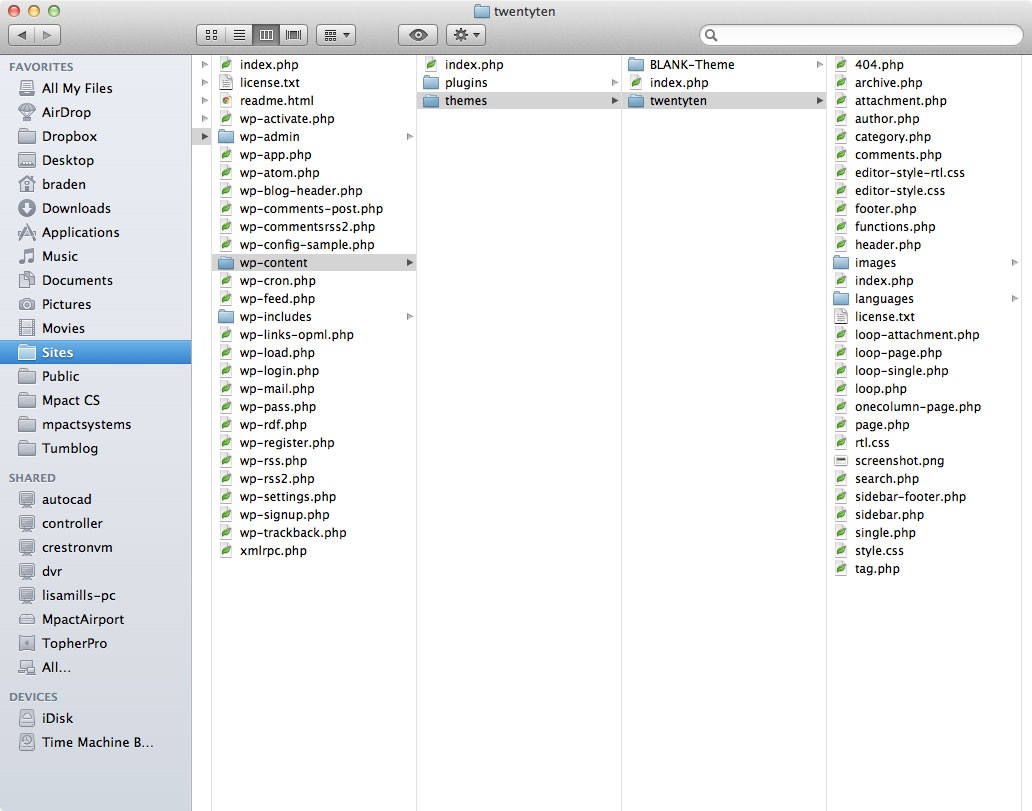This screenshot has width=1032, height=811.
Task: Show all shared computers with All...
Action: pos(95,667)
